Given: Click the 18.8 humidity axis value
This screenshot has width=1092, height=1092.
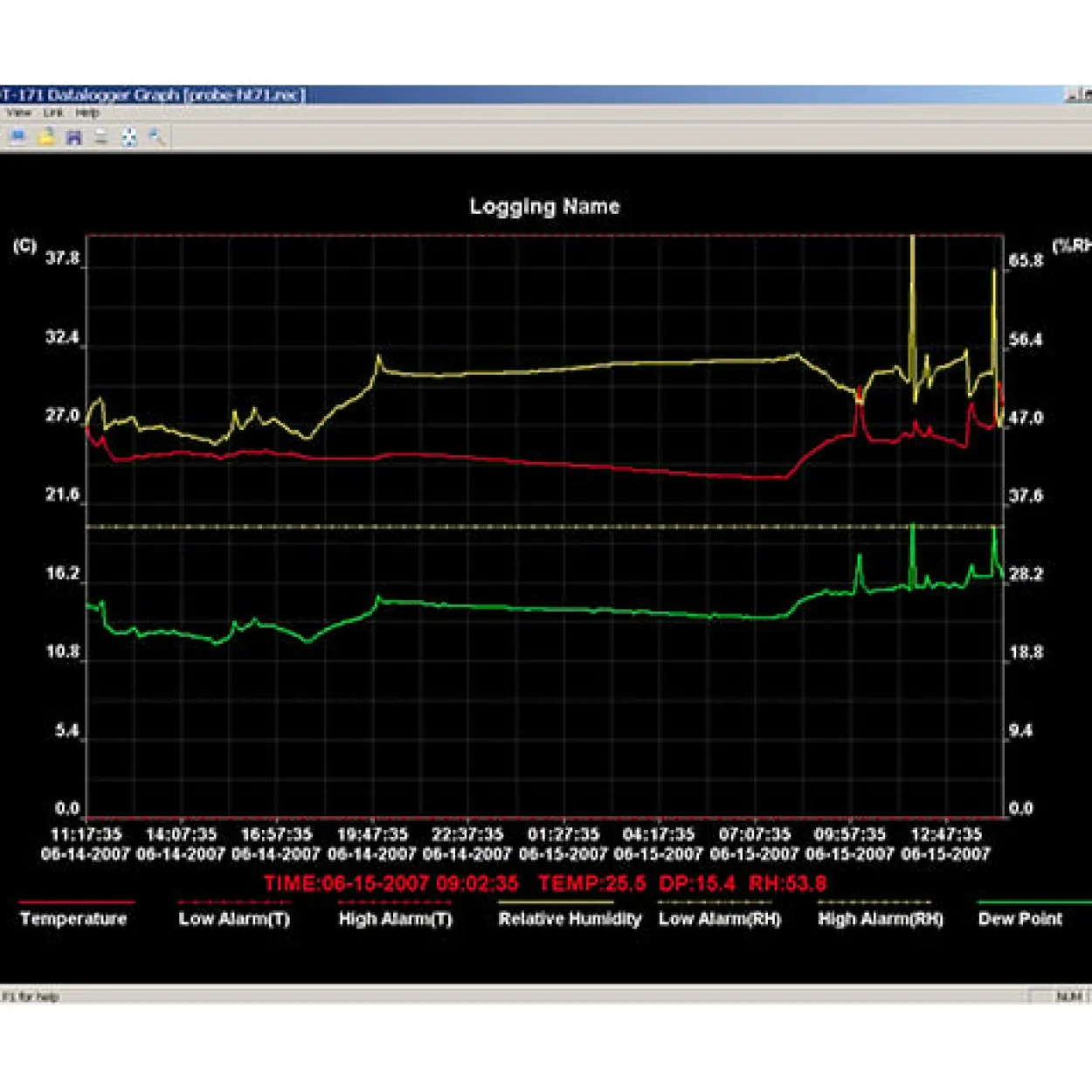Looking at the screenshot, I should pyautogui.click(x=1026, y=653).
